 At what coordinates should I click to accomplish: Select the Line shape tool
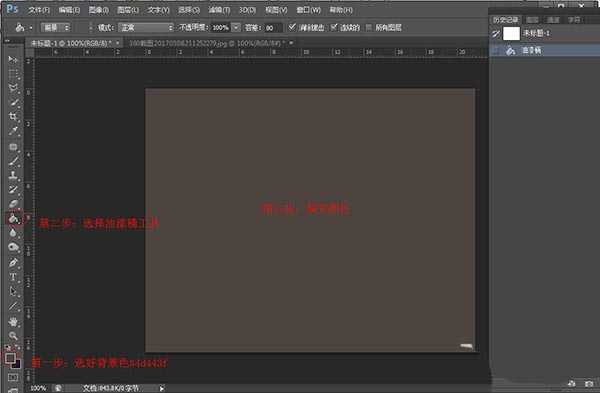pyautogui.click(x=13, y=306)
